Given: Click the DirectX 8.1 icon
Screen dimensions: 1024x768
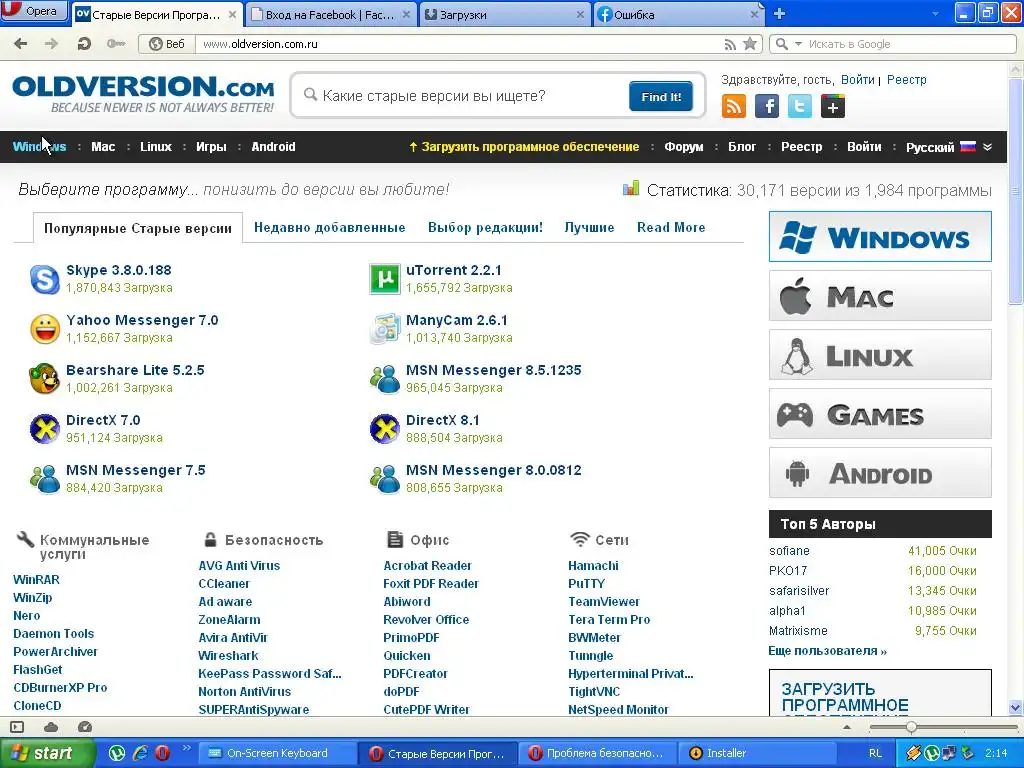Looking at the screenshot, I should click(x=384, y=429).
